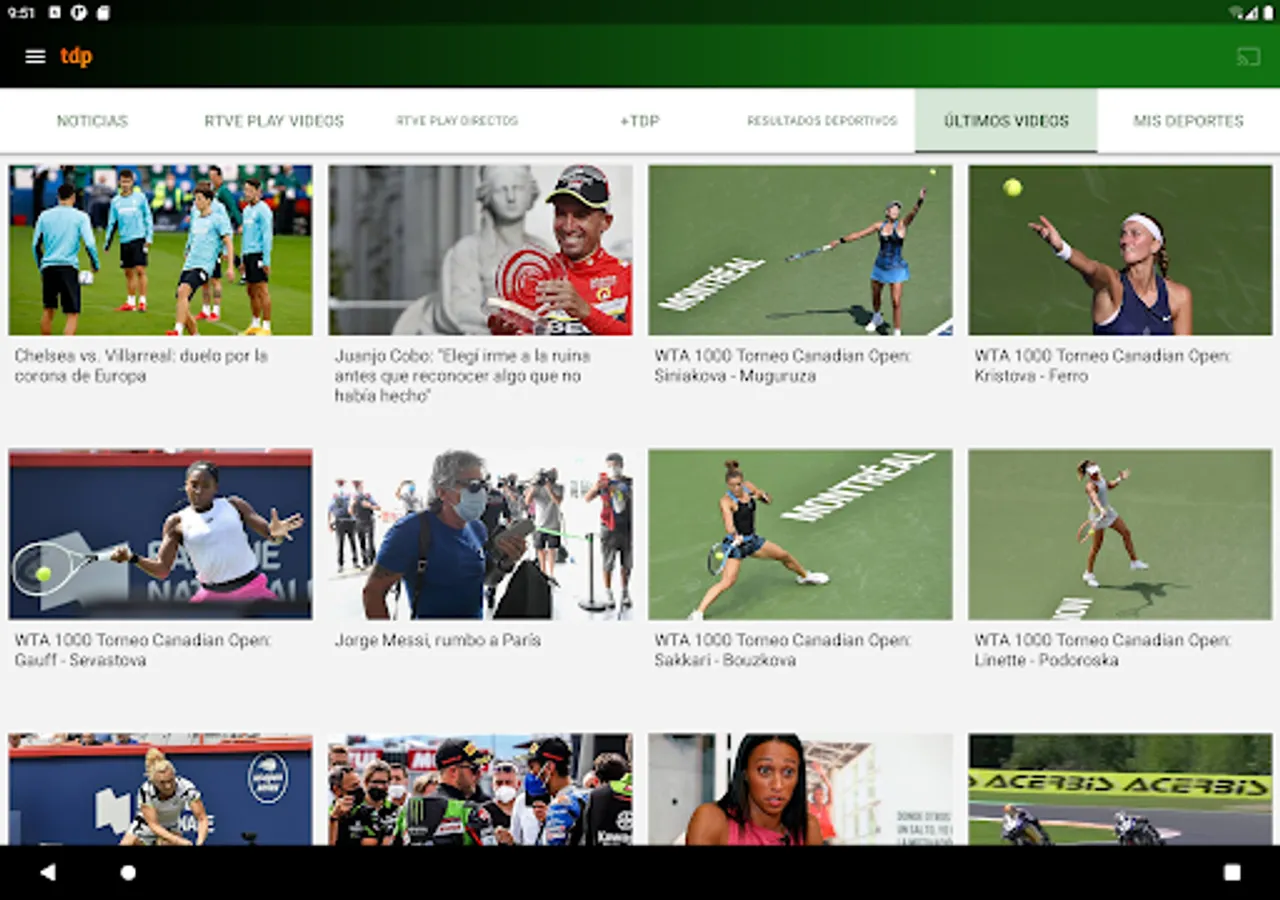The width and height of the screenshot is (1280, 900).
Task: Switch to the Noticias tab
Action: (92, 121)
